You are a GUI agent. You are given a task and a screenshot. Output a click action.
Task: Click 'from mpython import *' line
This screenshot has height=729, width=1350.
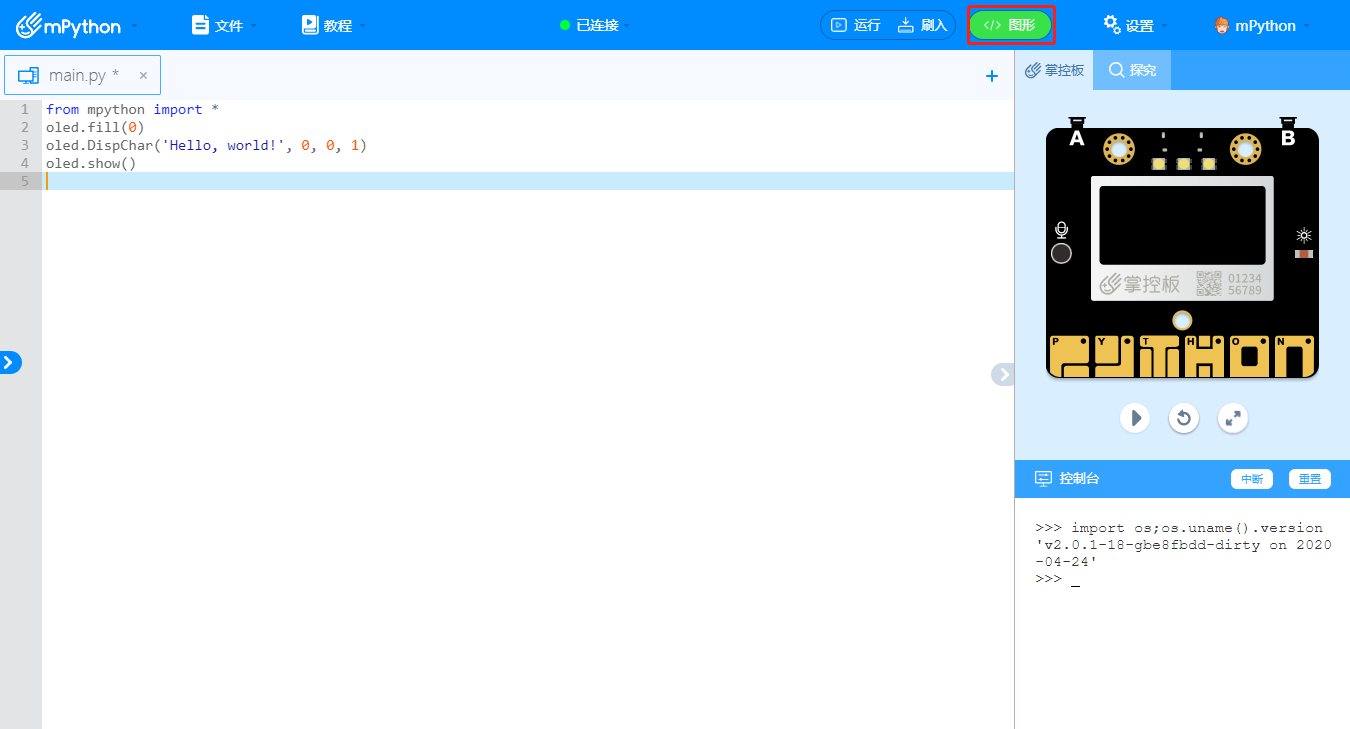point(132,109)
